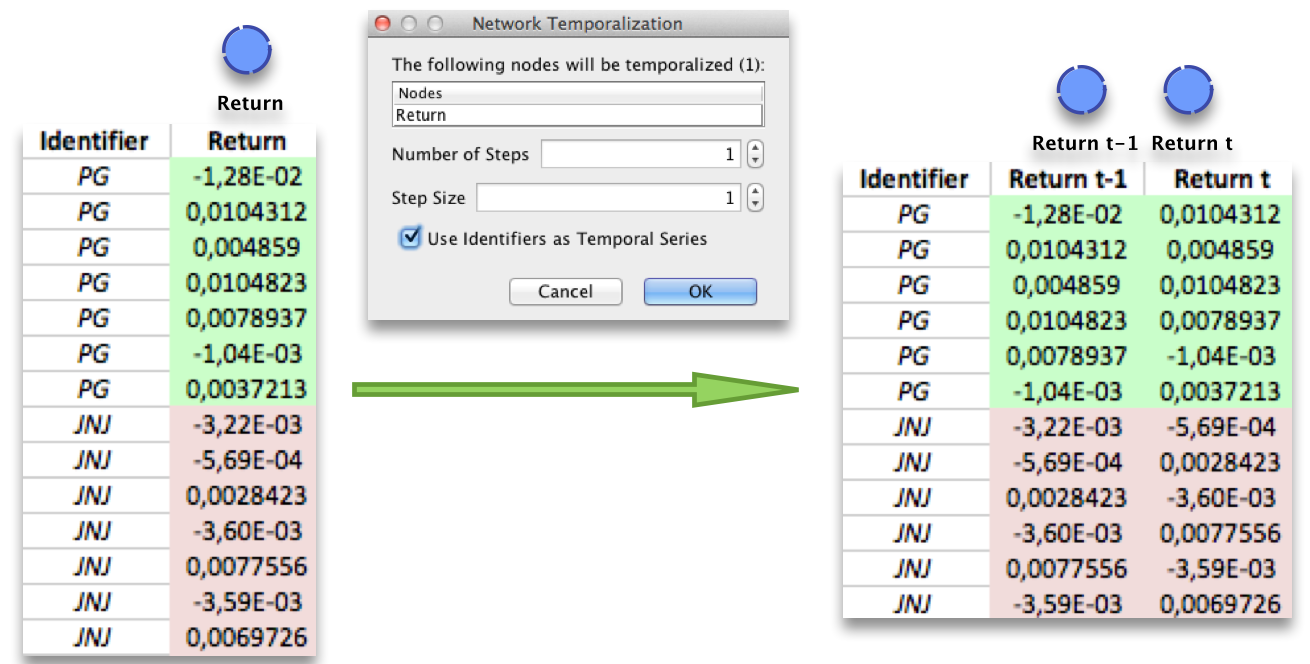Toggle Use Identifiers as Temporal Series checkbox
This screenshot has height=664, width=1310.
tap(409, 238)
